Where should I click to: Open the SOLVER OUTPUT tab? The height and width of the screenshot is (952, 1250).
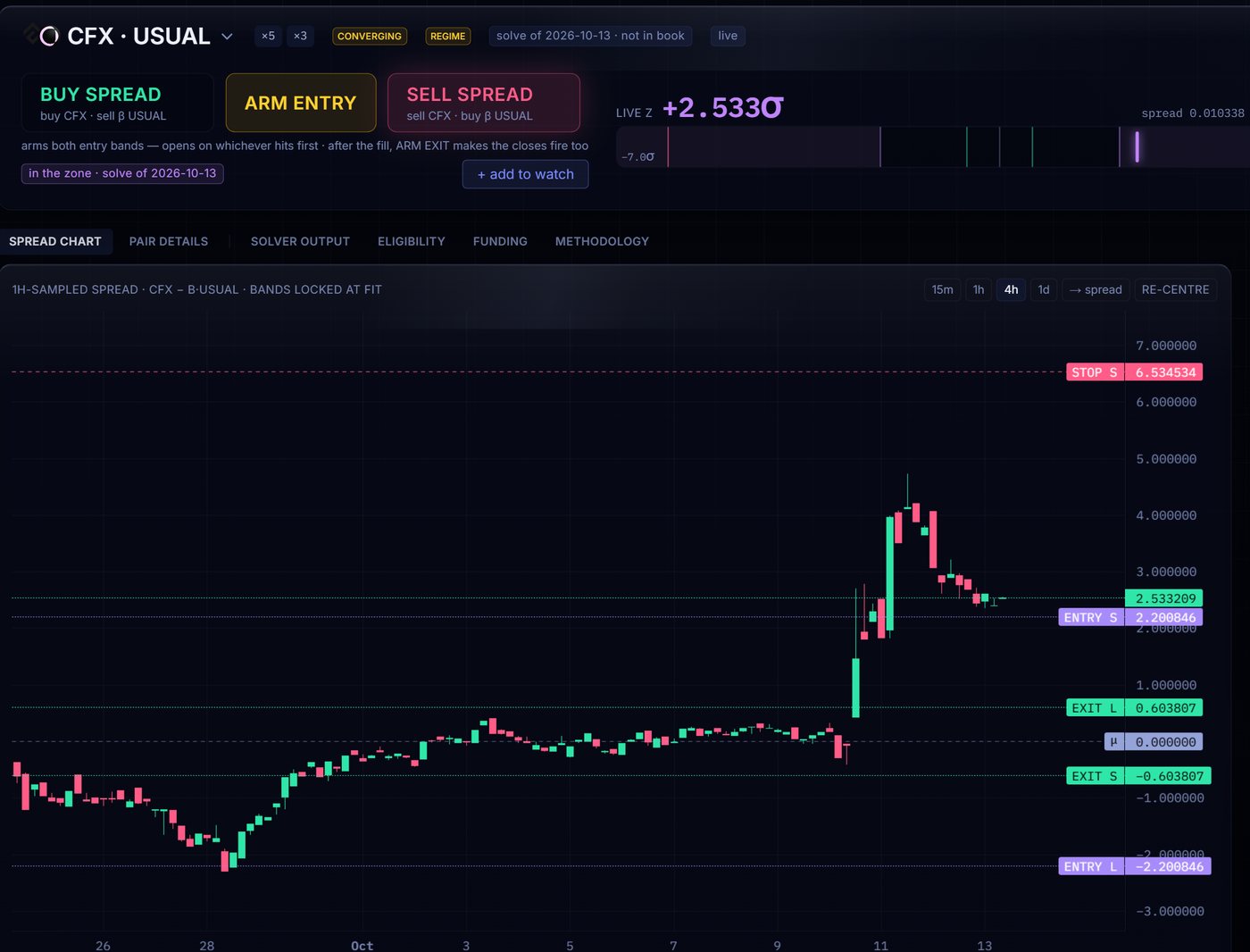point(300,241)
